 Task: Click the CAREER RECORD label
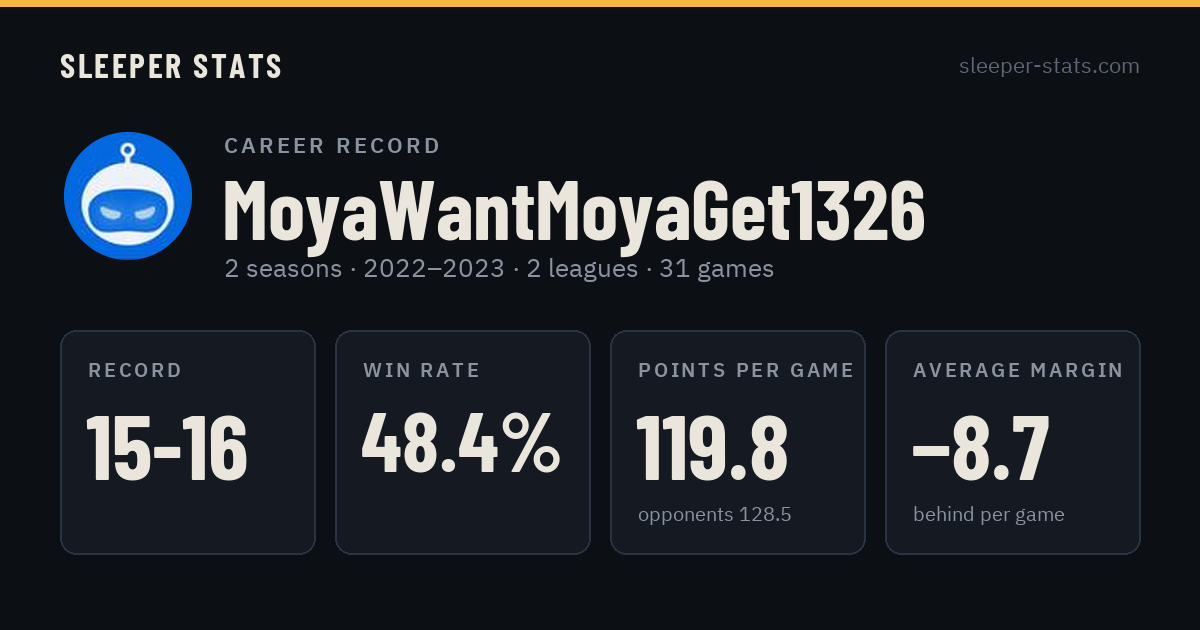coord(332,146)
